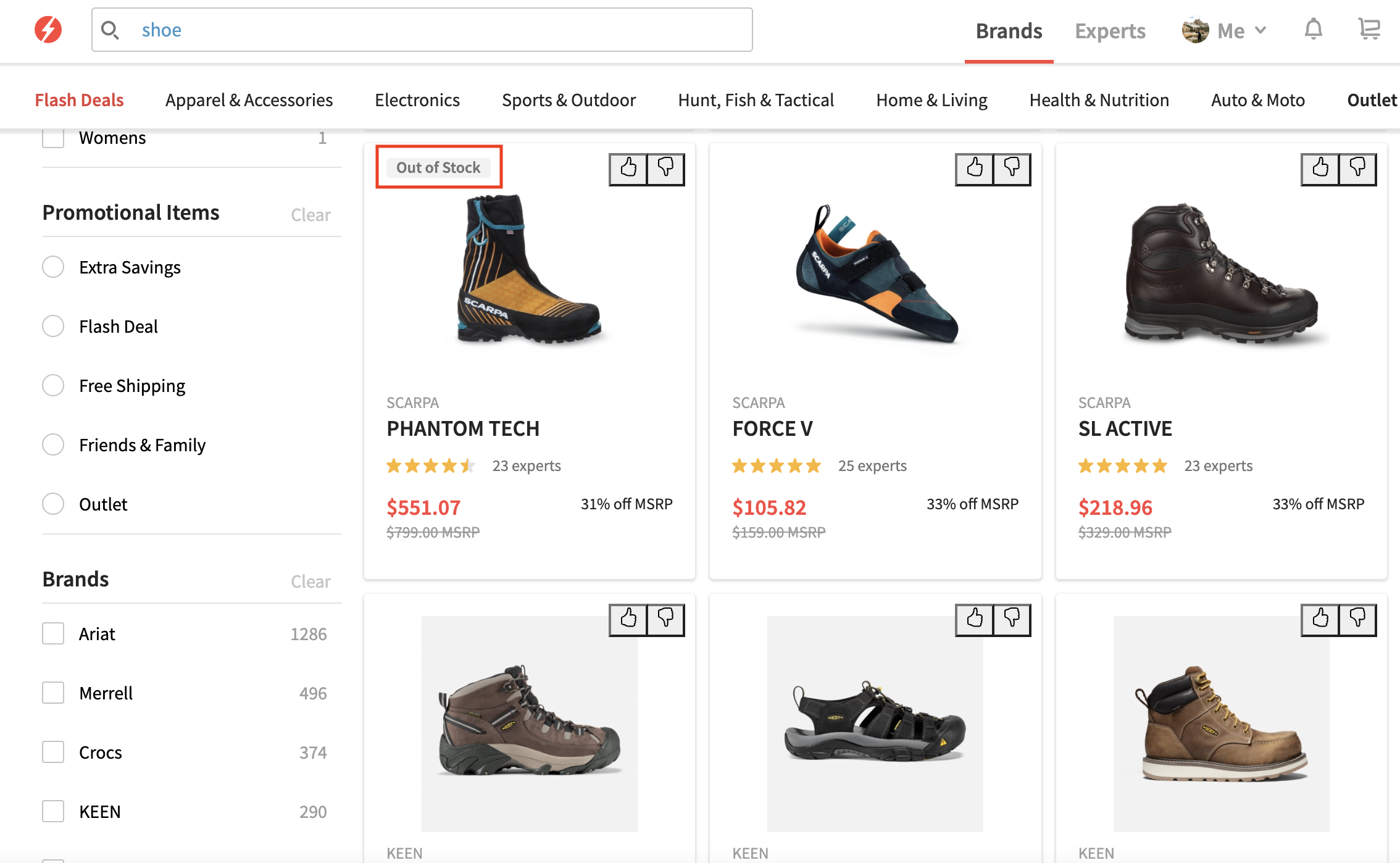Image resolution: width=1400 pixels, height=863 pixels.
Task: Open the FORCE V product title
Action: (772, 428)
